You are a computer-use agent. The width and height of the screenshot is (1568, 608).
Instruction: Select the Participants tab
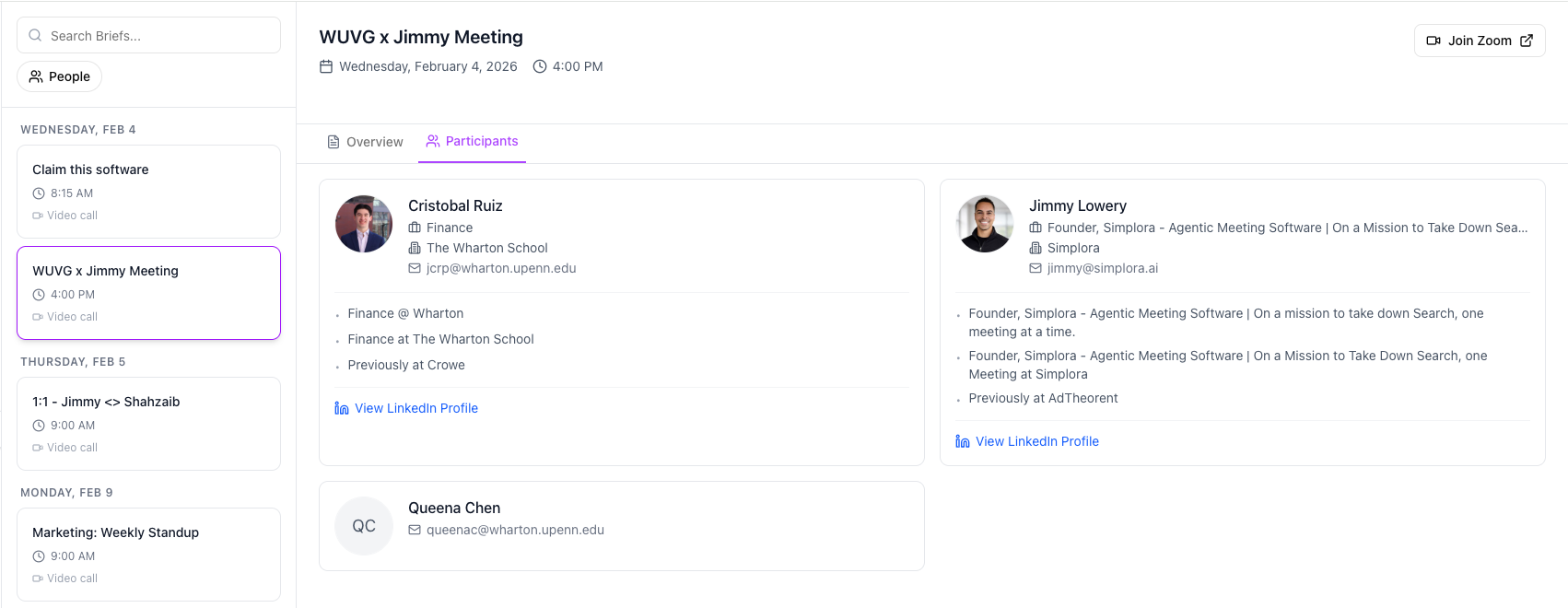pyautogui.click(x=472, y=141)
